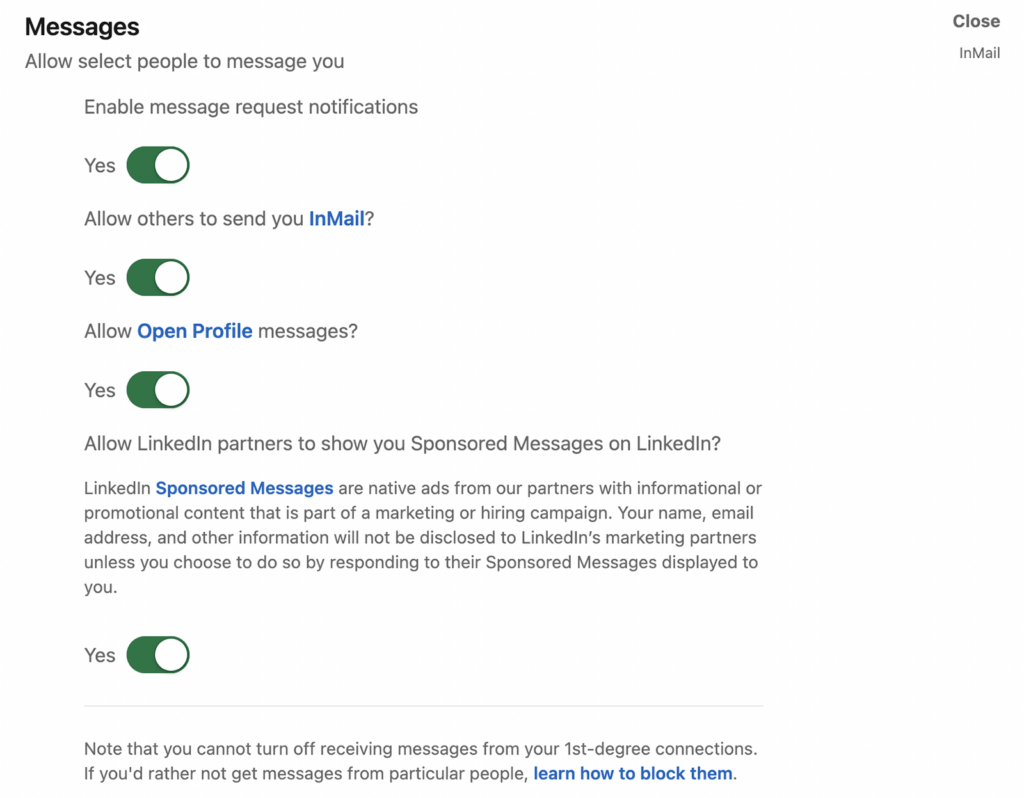Toggle off message request notifications

pyautogui.click(x=158, y=165)
